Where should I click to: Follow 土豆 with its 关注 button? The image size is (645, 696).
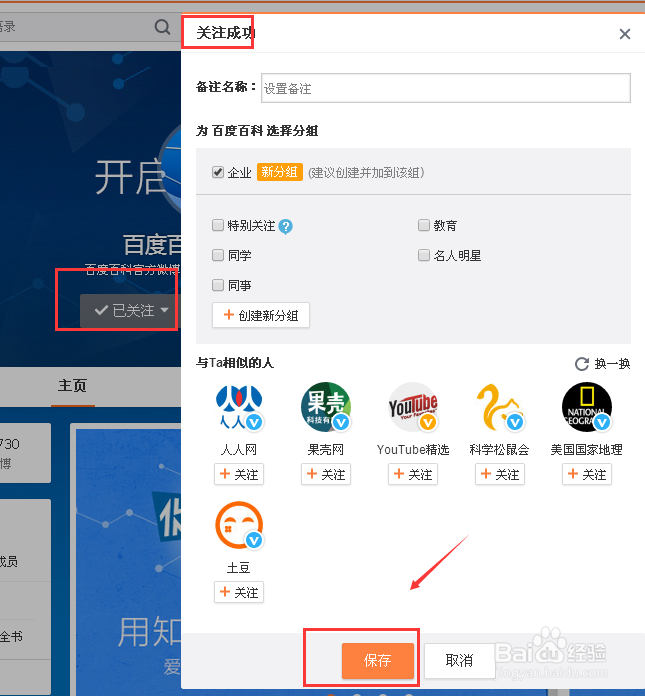[239, 592]
